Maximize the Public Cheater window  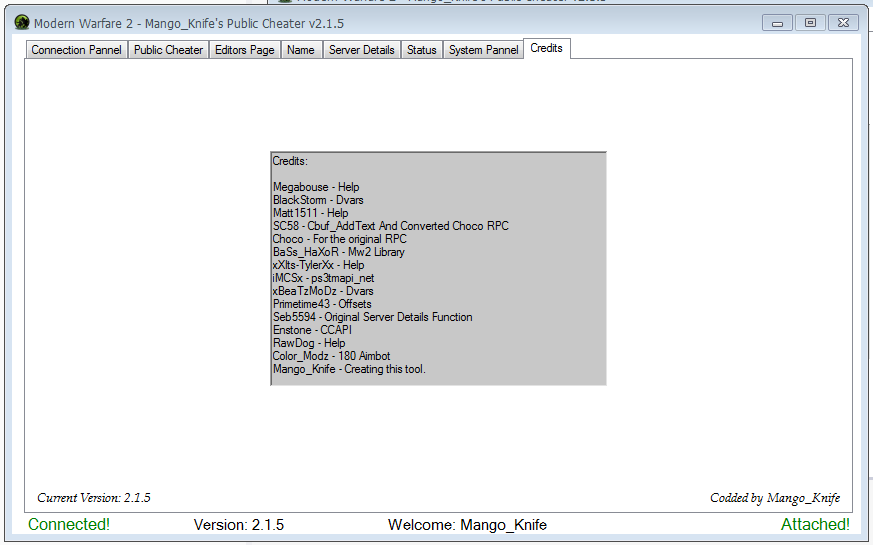click(x=810, y=23)
